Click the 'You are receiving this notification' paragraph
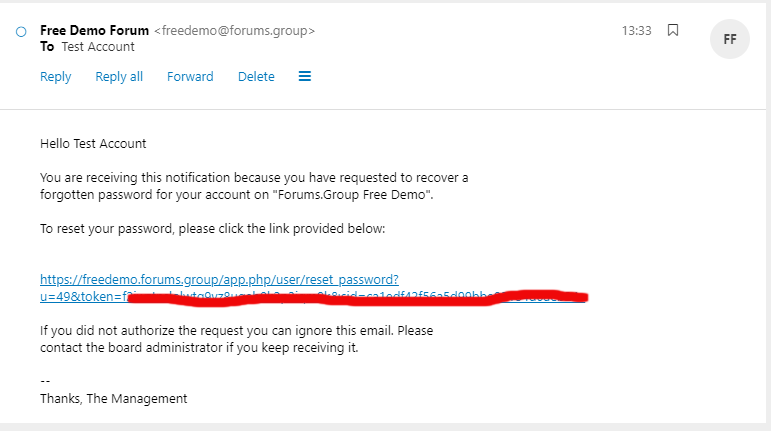The image size is (771, 431). pyautogui.click(x=253, y=186)
